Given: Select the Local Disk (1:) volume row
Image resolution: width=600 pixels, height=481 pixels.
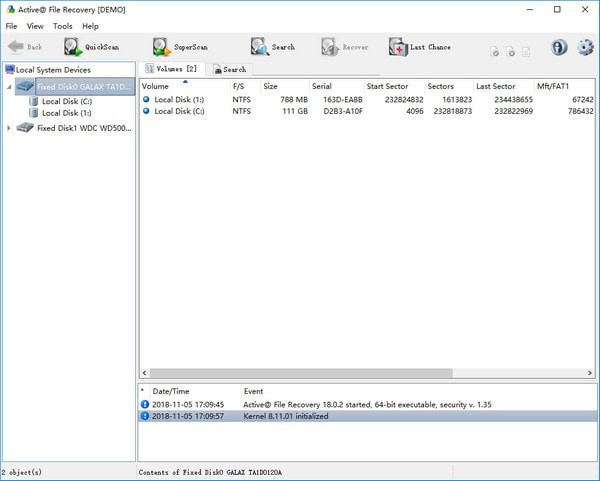Looking at the screenshot, I should (x=179, y=99).
